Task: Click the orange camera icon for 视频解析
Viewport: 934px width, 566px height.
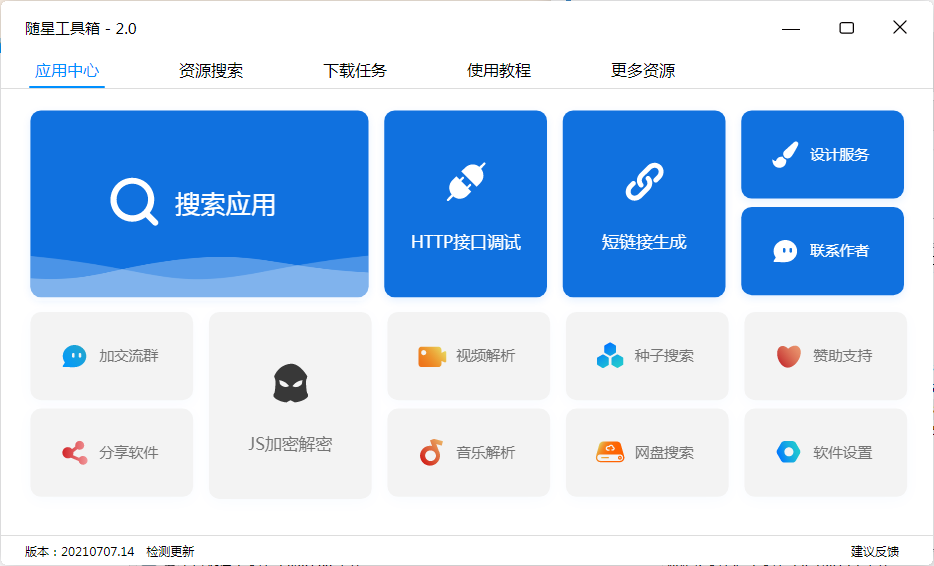Action: pos(431,356)
